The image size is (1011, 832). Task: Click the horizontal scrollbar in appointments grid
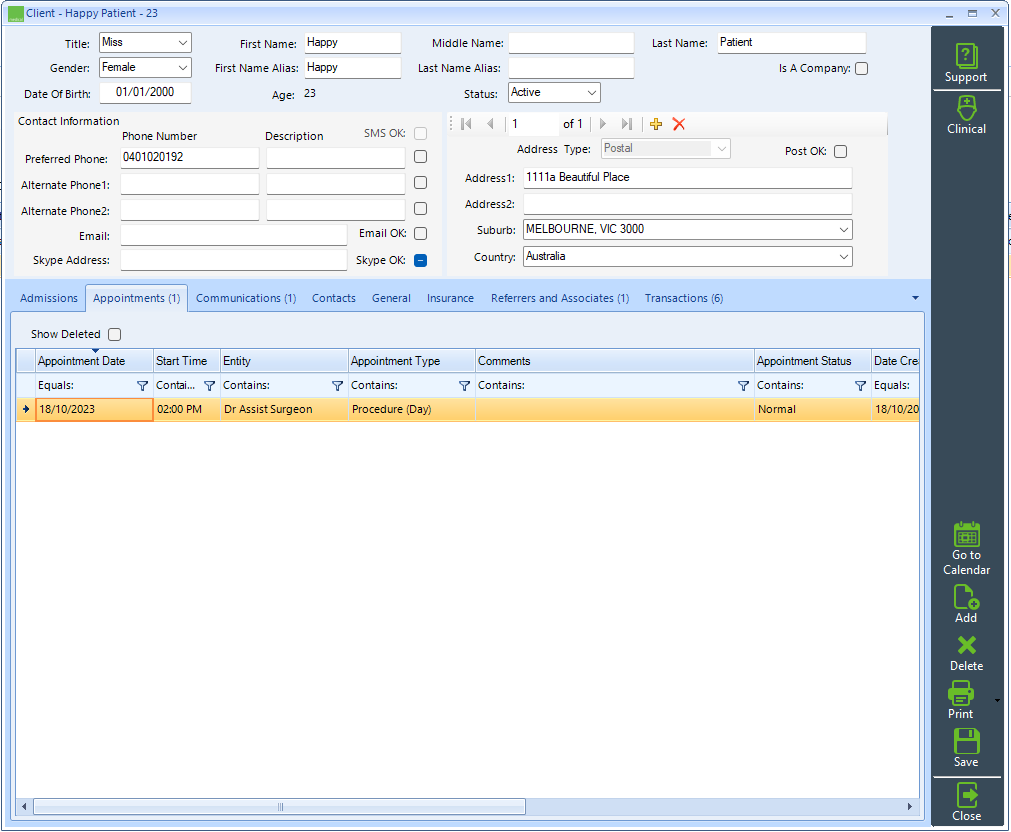pos(280,807)
